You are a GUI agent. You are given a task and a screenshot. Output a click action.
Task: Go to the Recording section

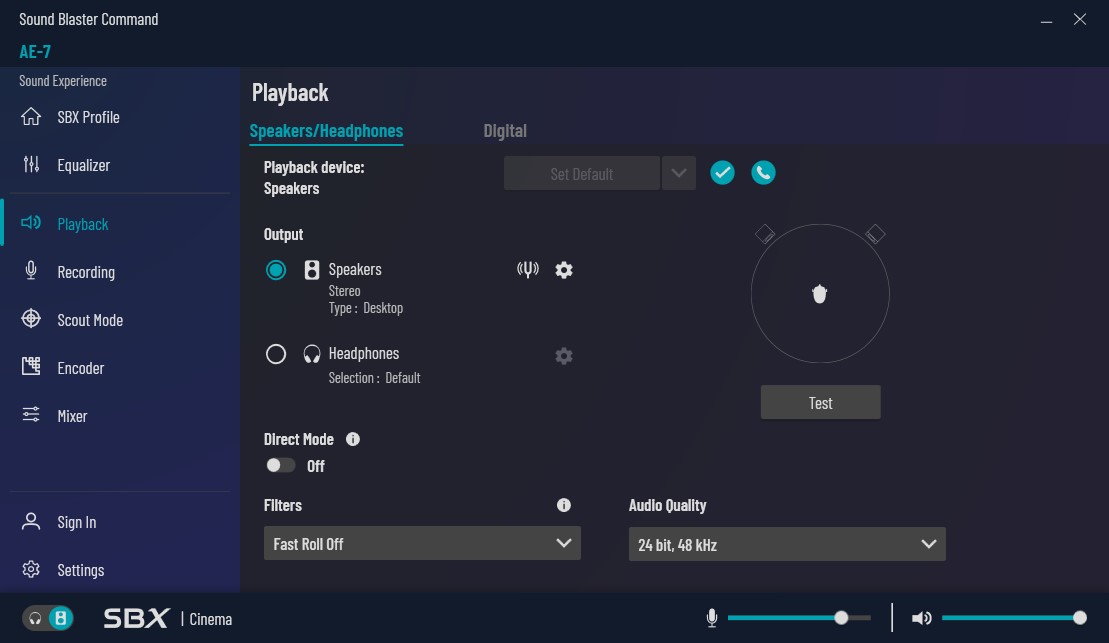coord(86,272)
